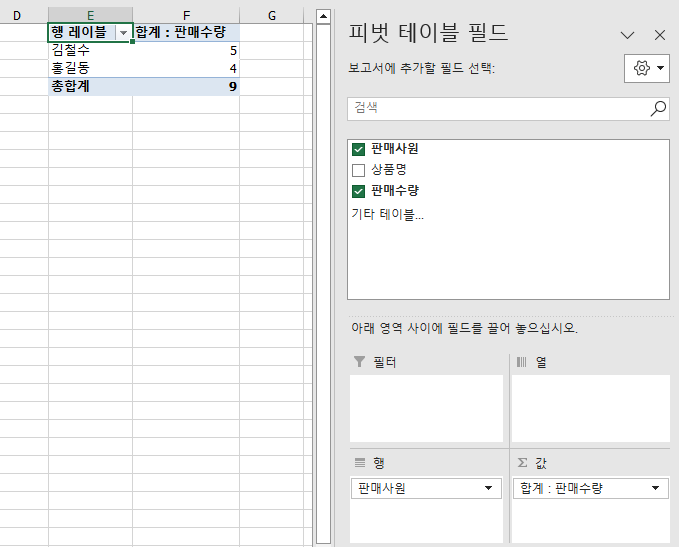679x547 pixels.
Task: Select the cell with value 4
Action: 186,68
